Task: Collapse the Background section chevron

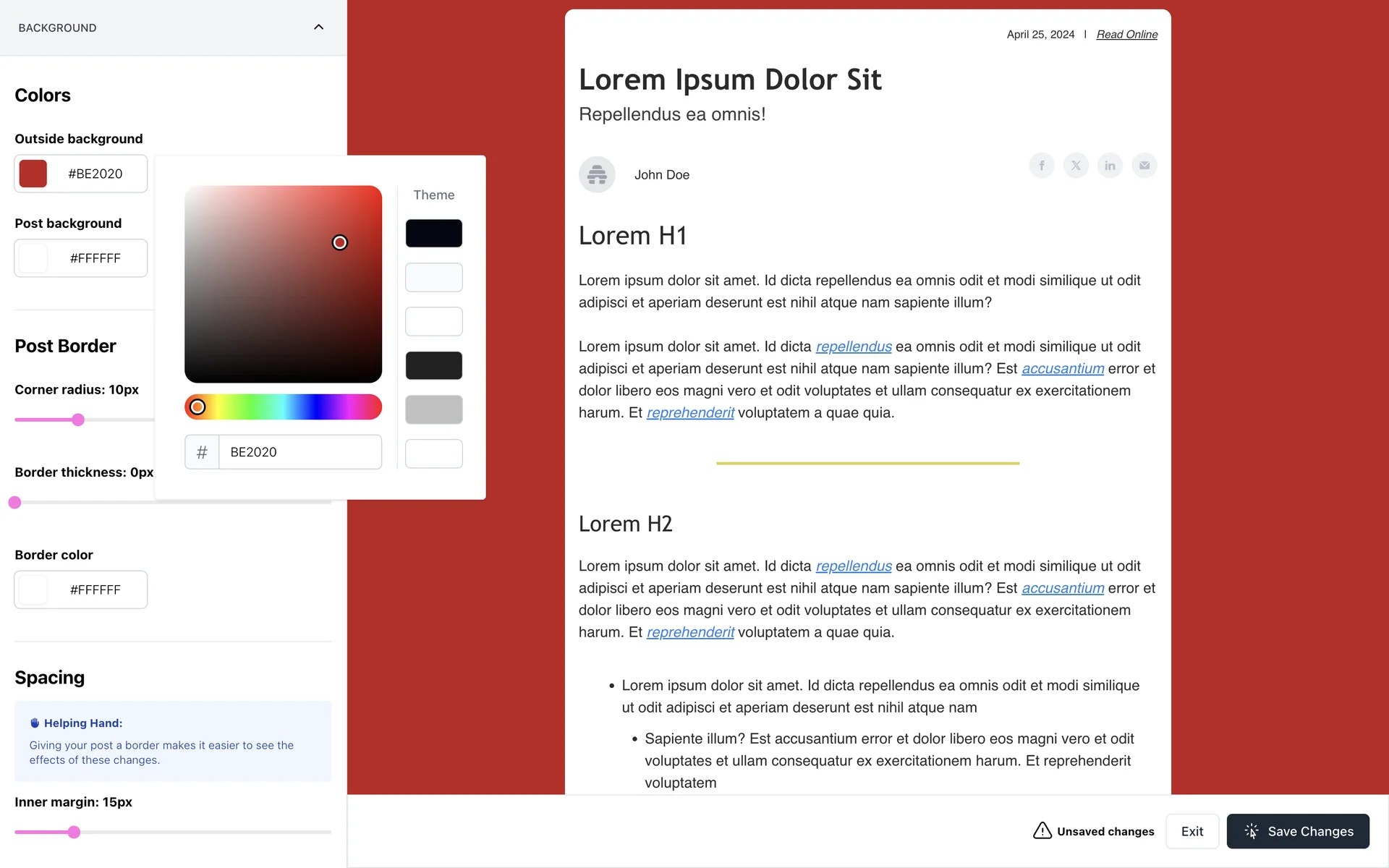Action: pyautogui.click(x=318, y=27)
